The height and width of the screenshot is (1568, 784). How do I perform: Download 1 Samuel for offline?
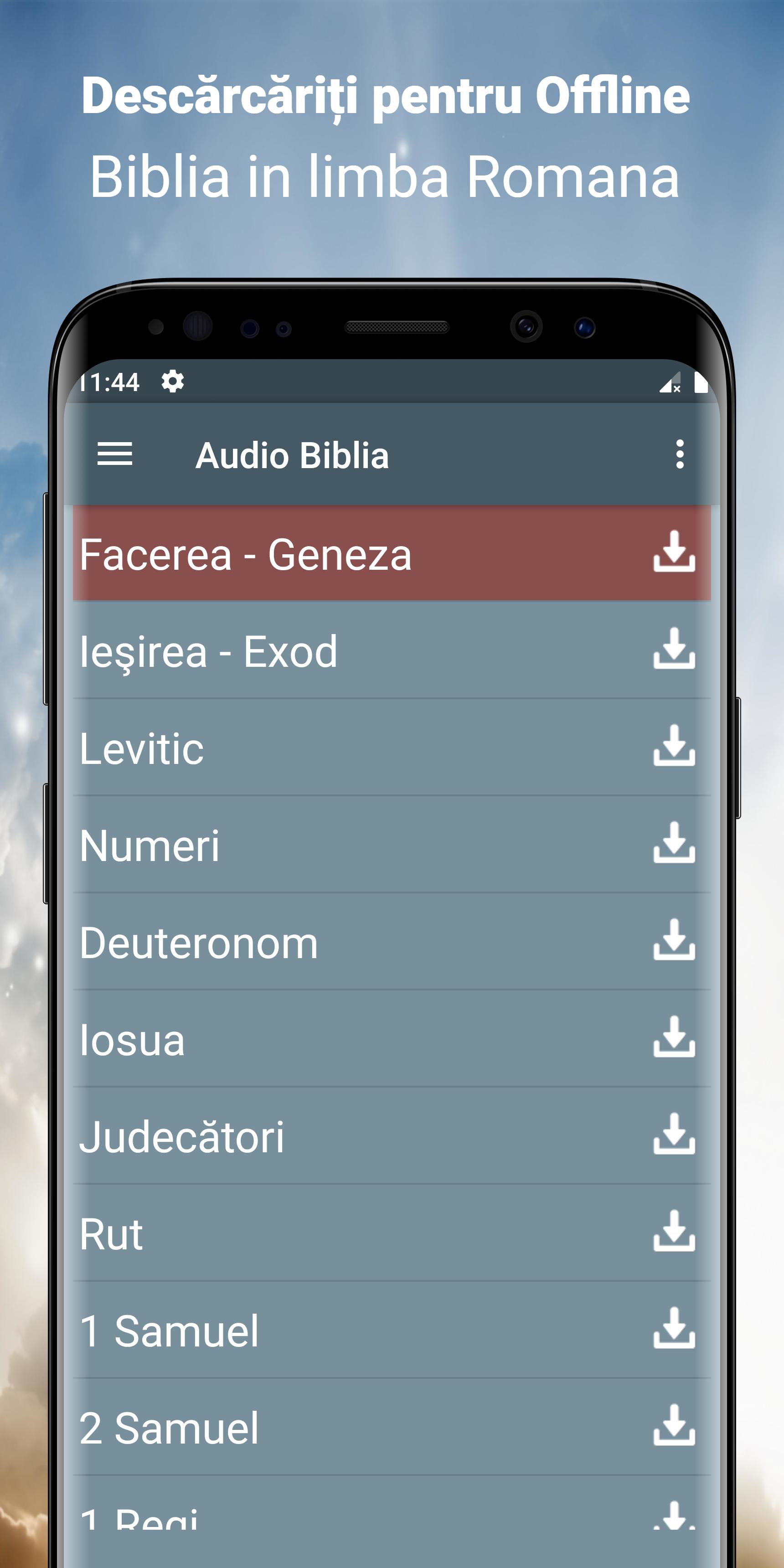[x=674, y=1329]
